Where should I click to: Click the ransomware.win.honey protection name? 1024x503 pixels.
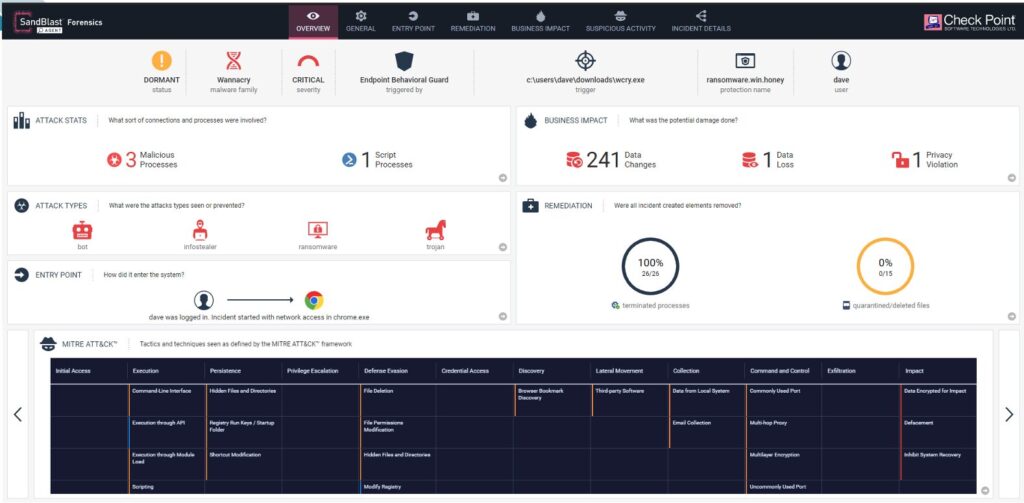(x=745, y=80)
